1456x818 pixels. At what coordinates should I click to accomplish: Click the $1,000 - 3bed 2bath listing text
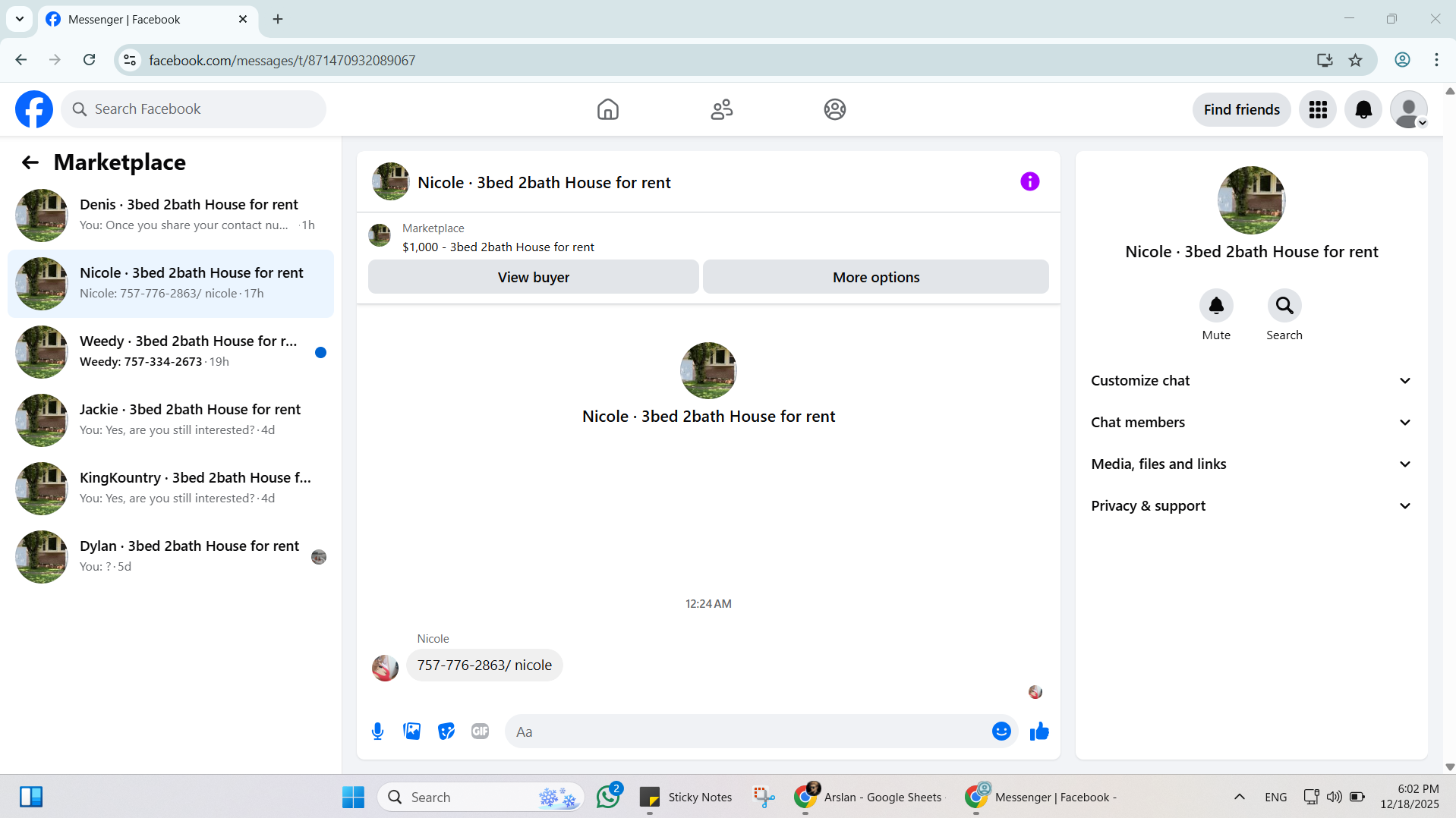coord(498,247)
